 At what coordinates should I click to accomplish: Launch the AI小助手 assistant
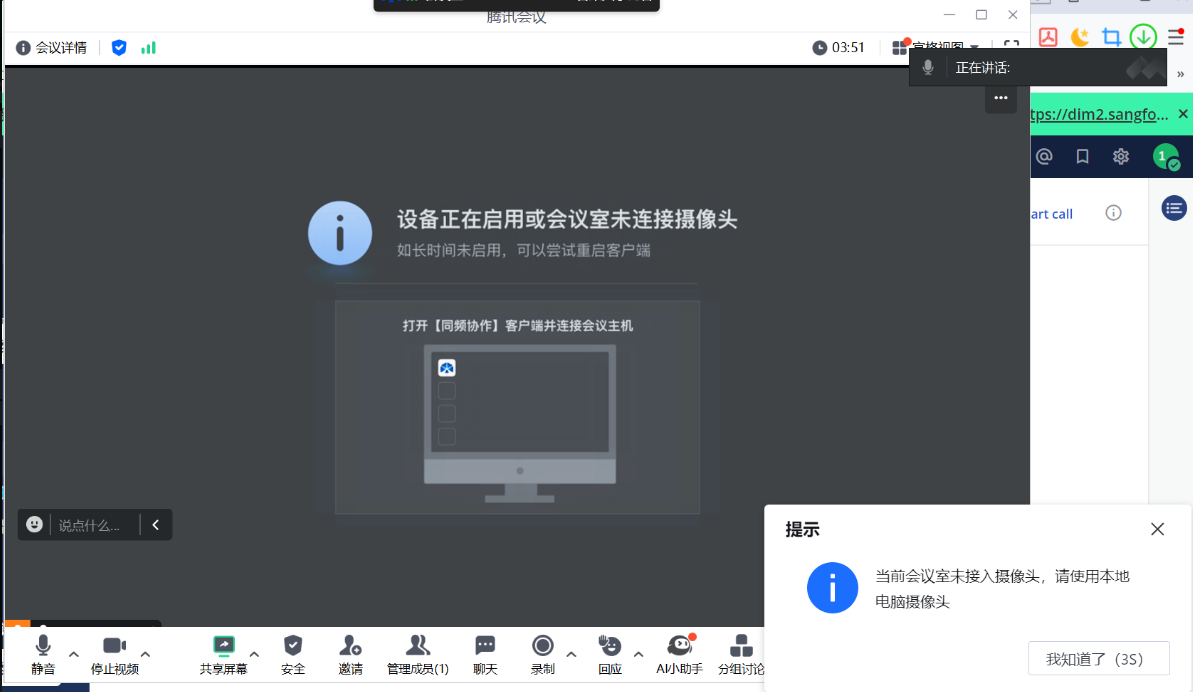pyautogui.click(x=680, y=655)
